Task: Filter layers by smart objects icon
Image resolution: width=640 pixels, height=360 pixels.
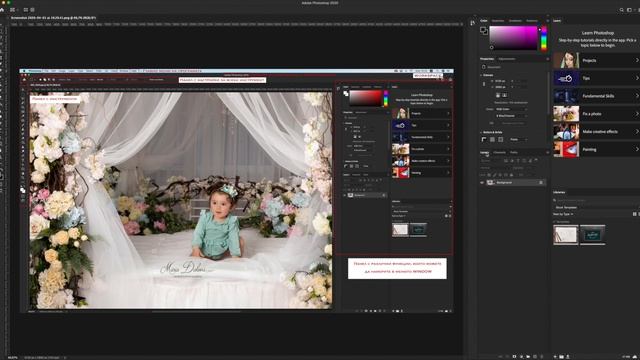Action: [x=530, y=161]
